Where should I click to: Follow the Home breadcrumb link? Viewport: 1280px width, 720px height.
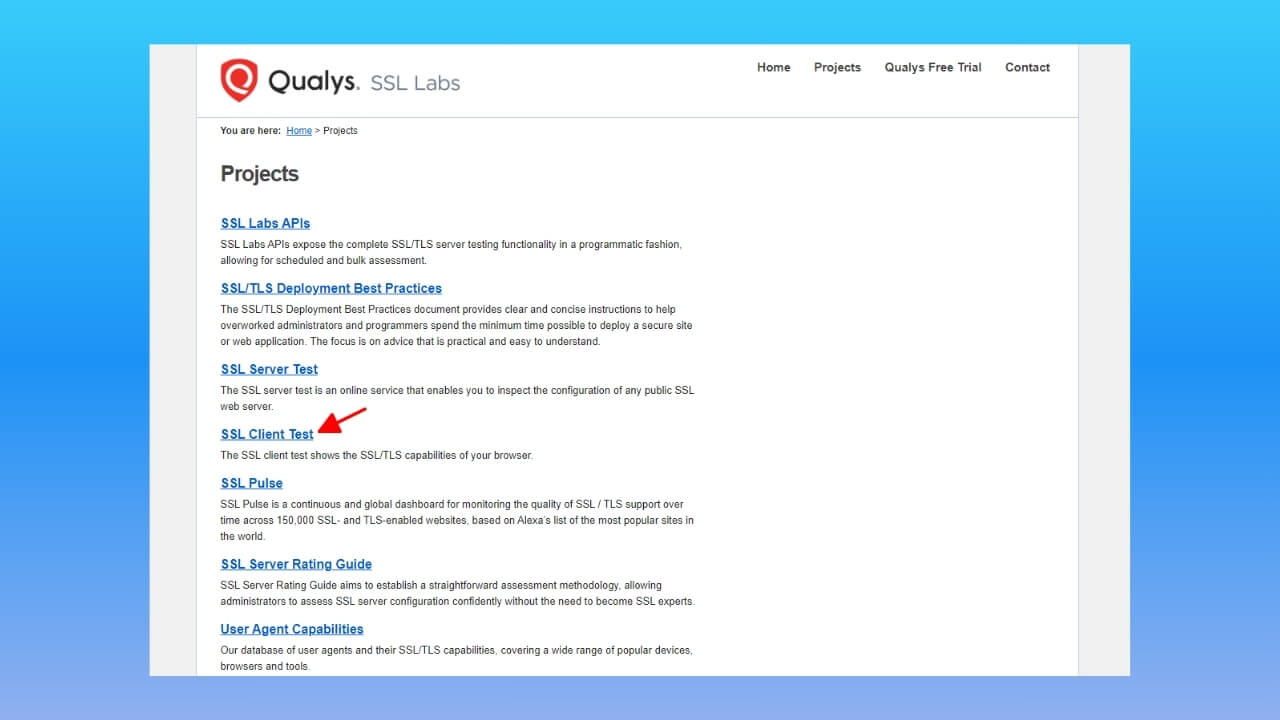[x=299, y=131]
